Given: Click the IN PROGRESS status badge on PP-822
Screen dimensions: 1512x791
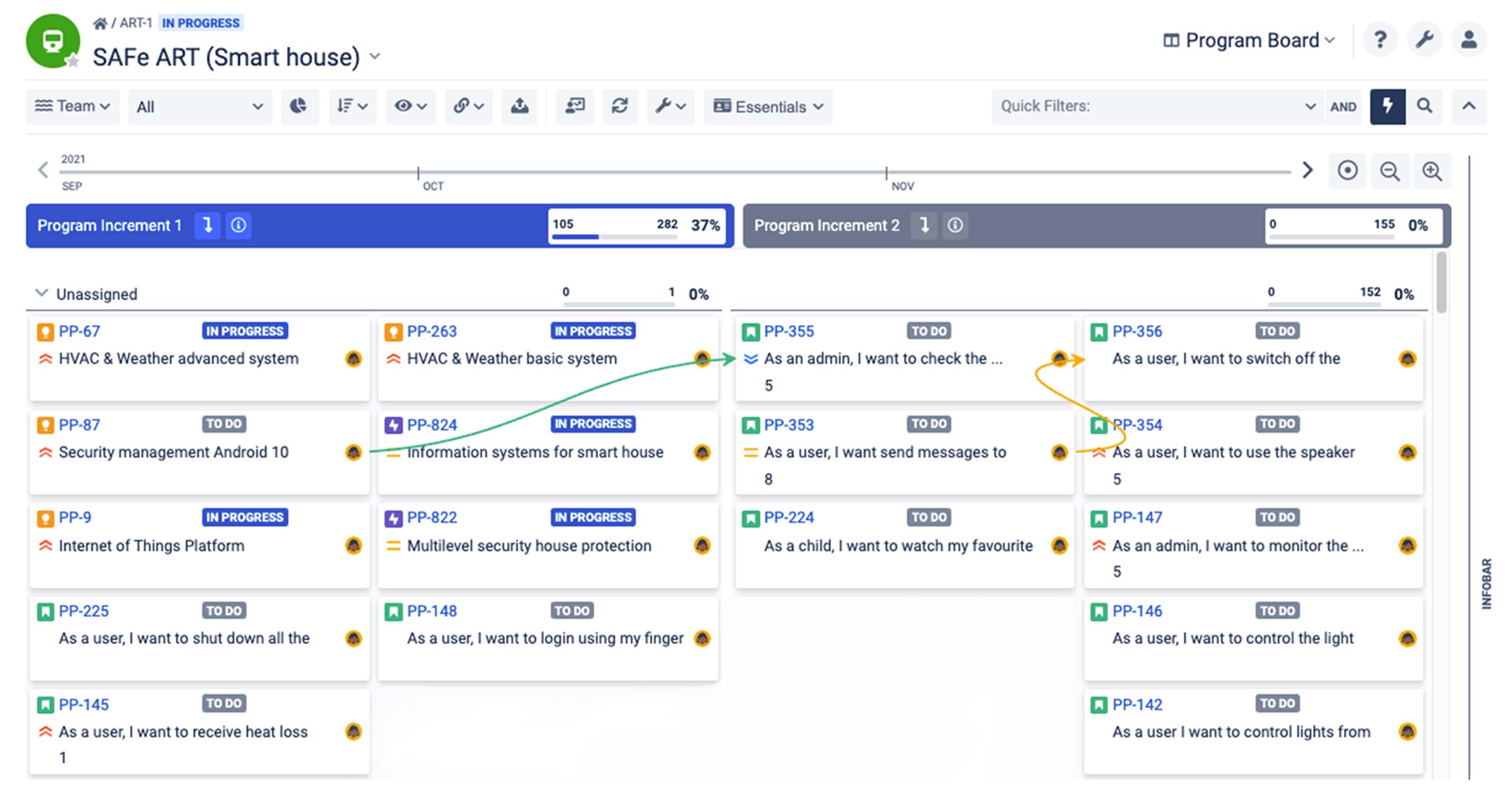Looking at the screenshot, I should 593,517.
